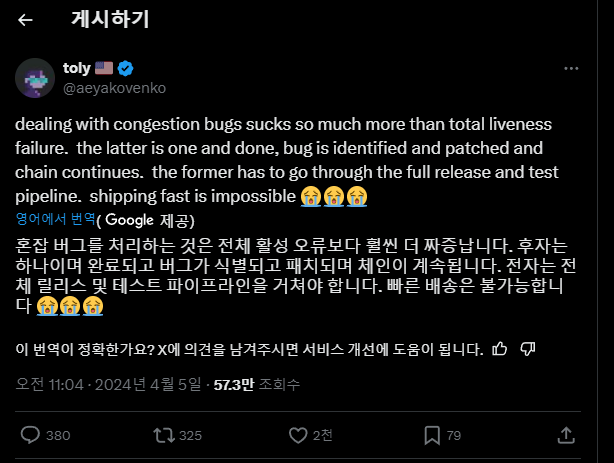This screenshot has width=614, height=463.
Task: Open the three-dot more options menu
Action: [x=571, y=69]
